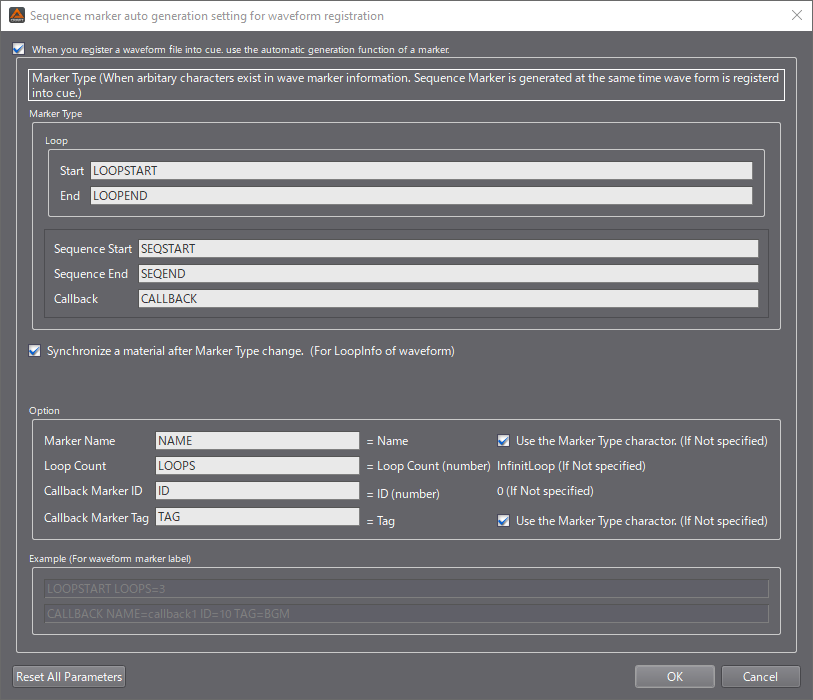Toggle Synchronize a material after Marker Type change

(35, 351)
